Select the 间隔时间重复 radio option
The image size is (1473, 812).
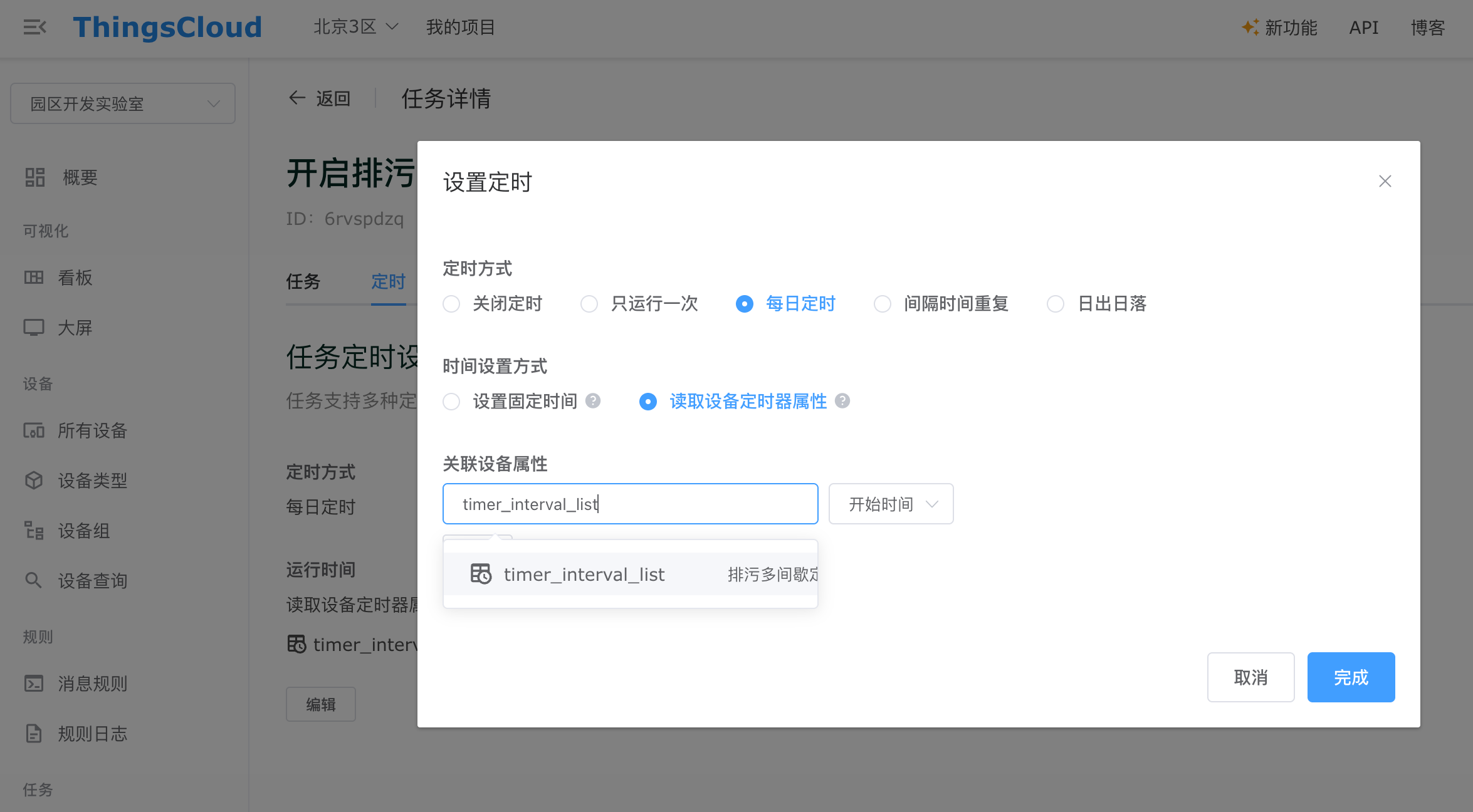click(x=883, y=304)
